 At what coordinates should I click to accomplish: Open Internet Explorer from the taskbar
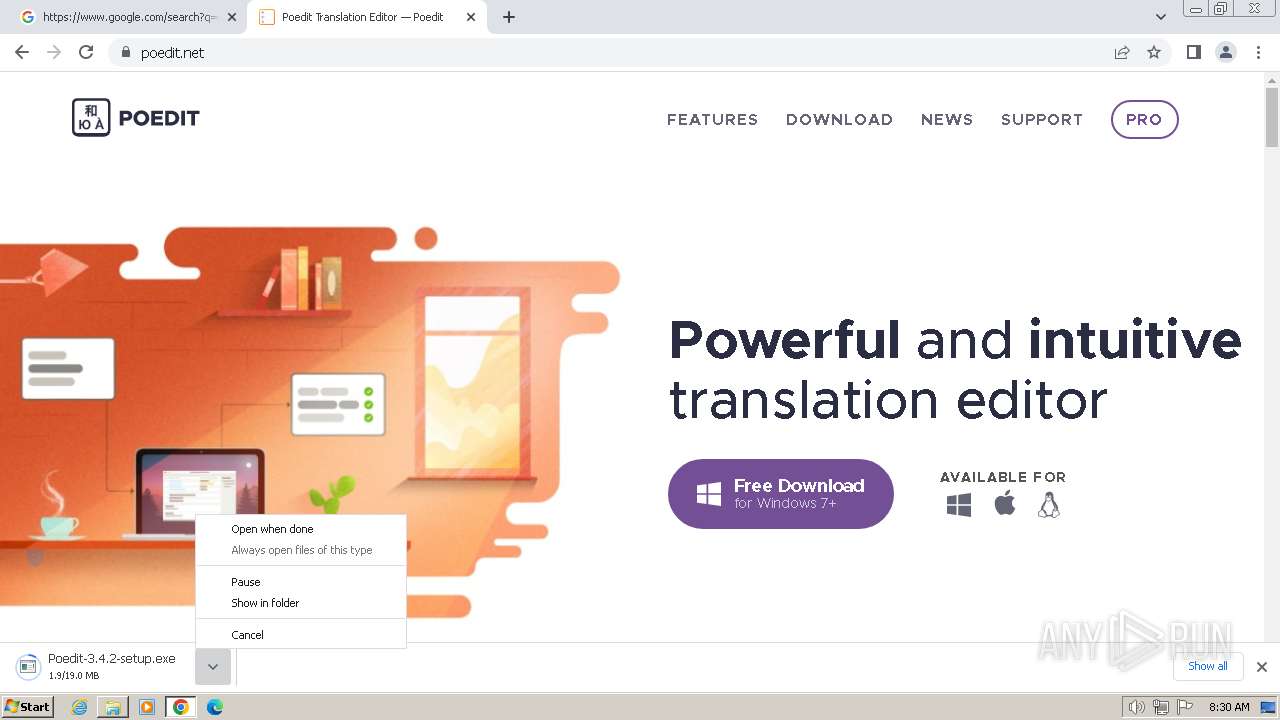point(80,707)
